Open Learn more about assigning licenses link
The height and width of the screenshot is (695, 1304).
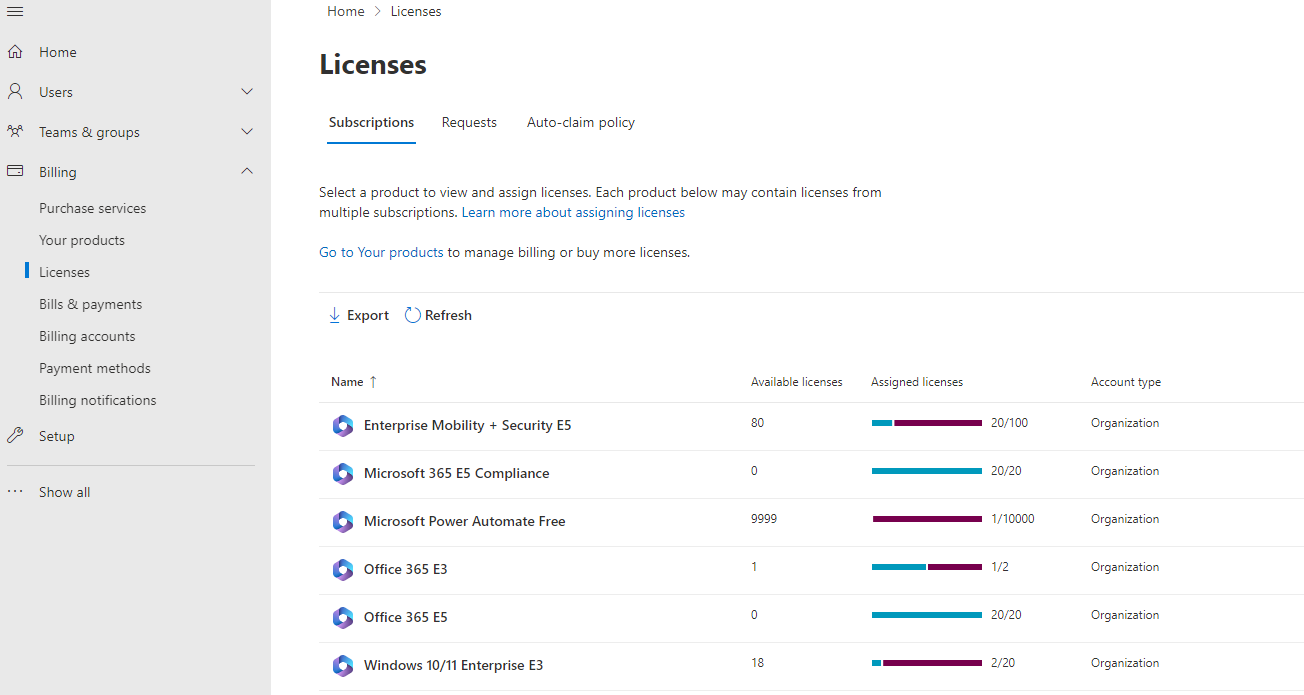(573, 212)
